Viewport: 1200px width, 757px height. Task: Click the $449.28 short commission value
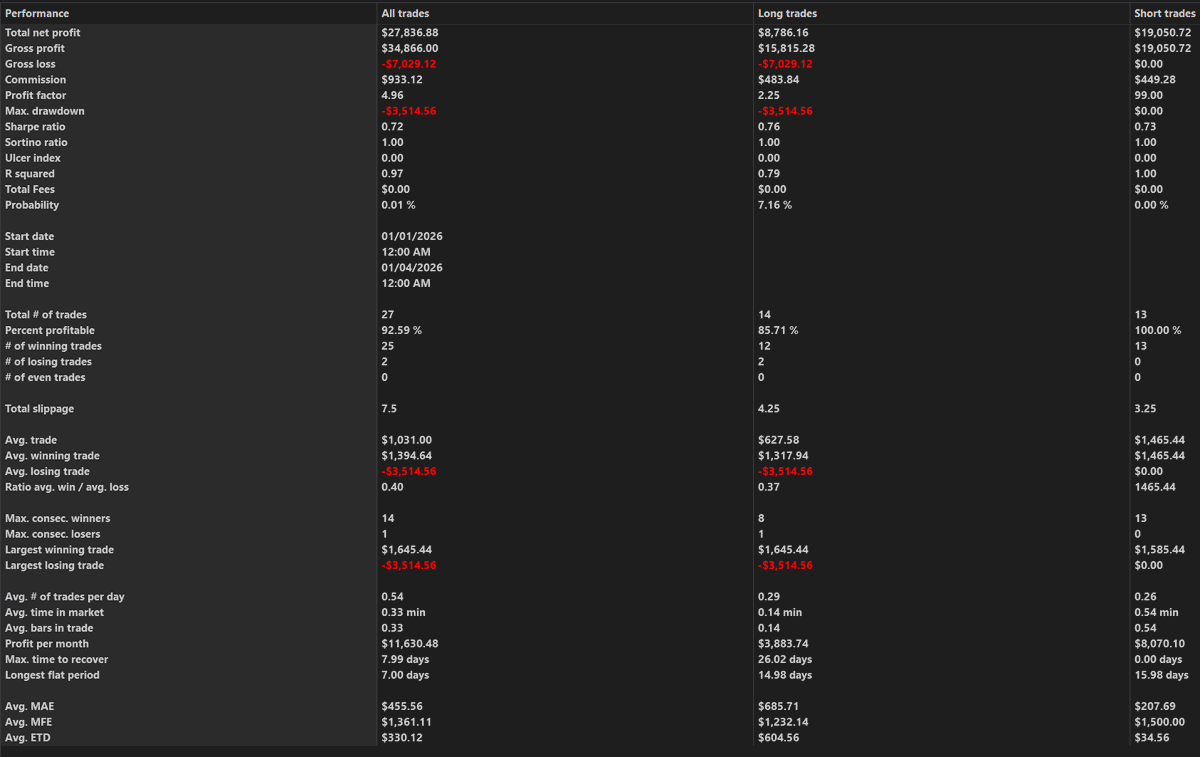pyautogui.click(x=1157, y=80)
